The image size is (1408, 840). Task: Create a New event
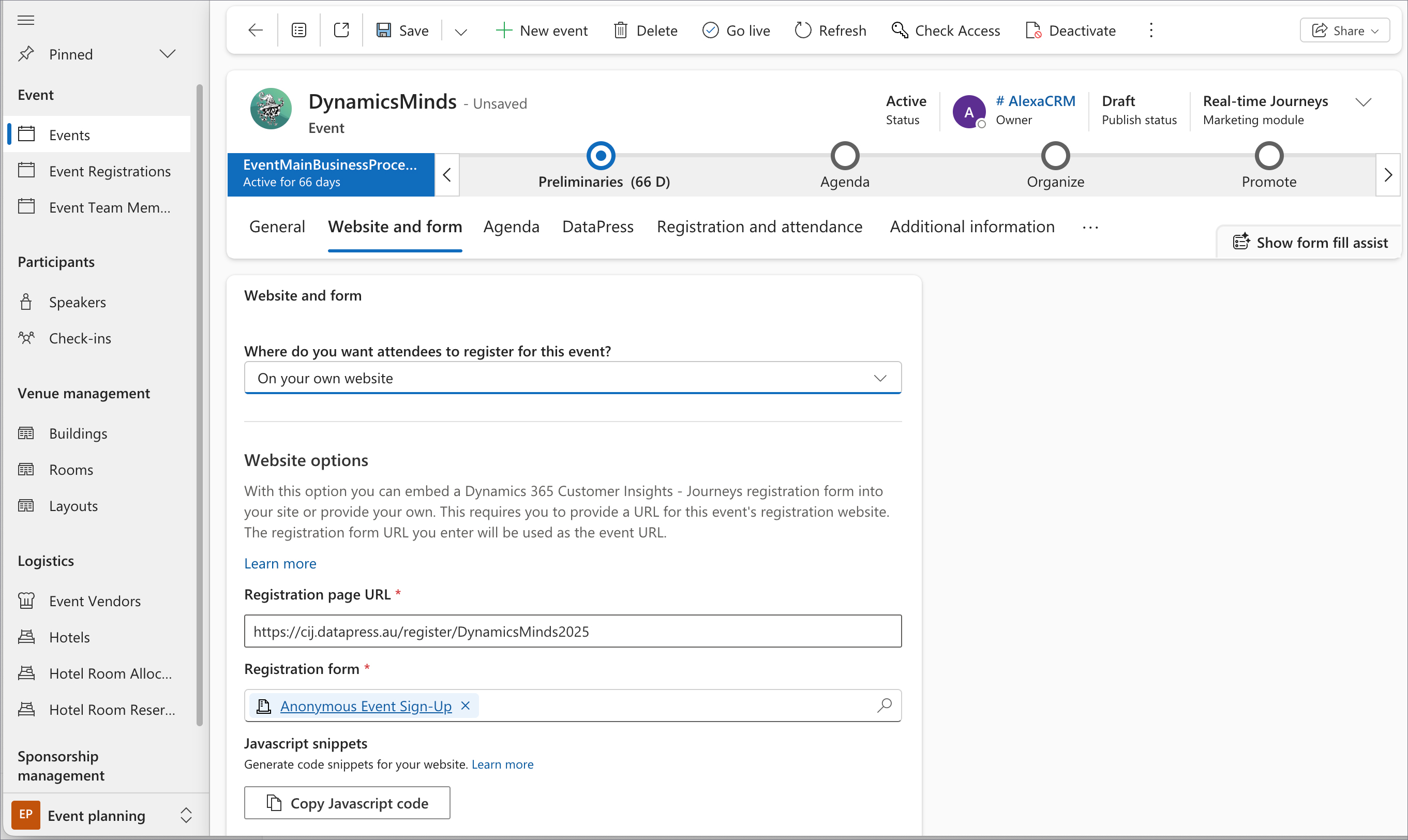[541, 30]
